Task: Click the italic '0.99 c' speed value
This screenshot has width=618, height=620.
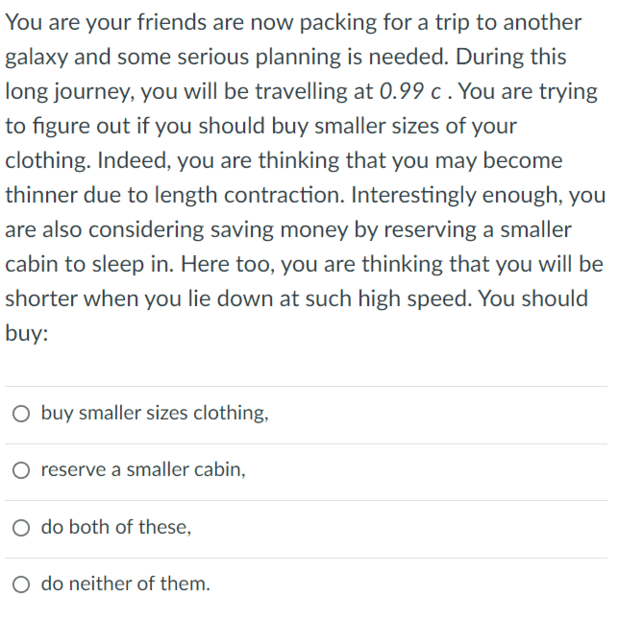Action: tap(410, 91)
